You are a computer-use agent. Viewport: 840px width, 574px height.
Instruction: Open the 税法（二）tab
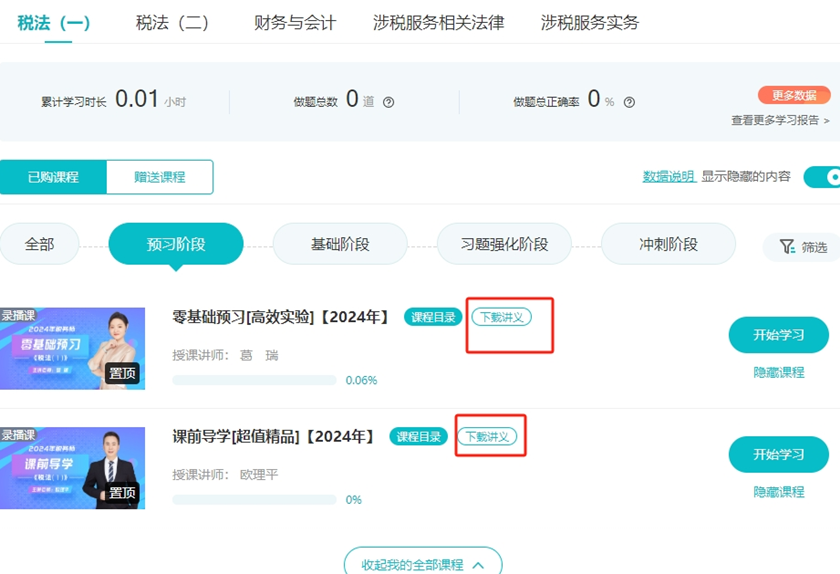click(172, 23)
